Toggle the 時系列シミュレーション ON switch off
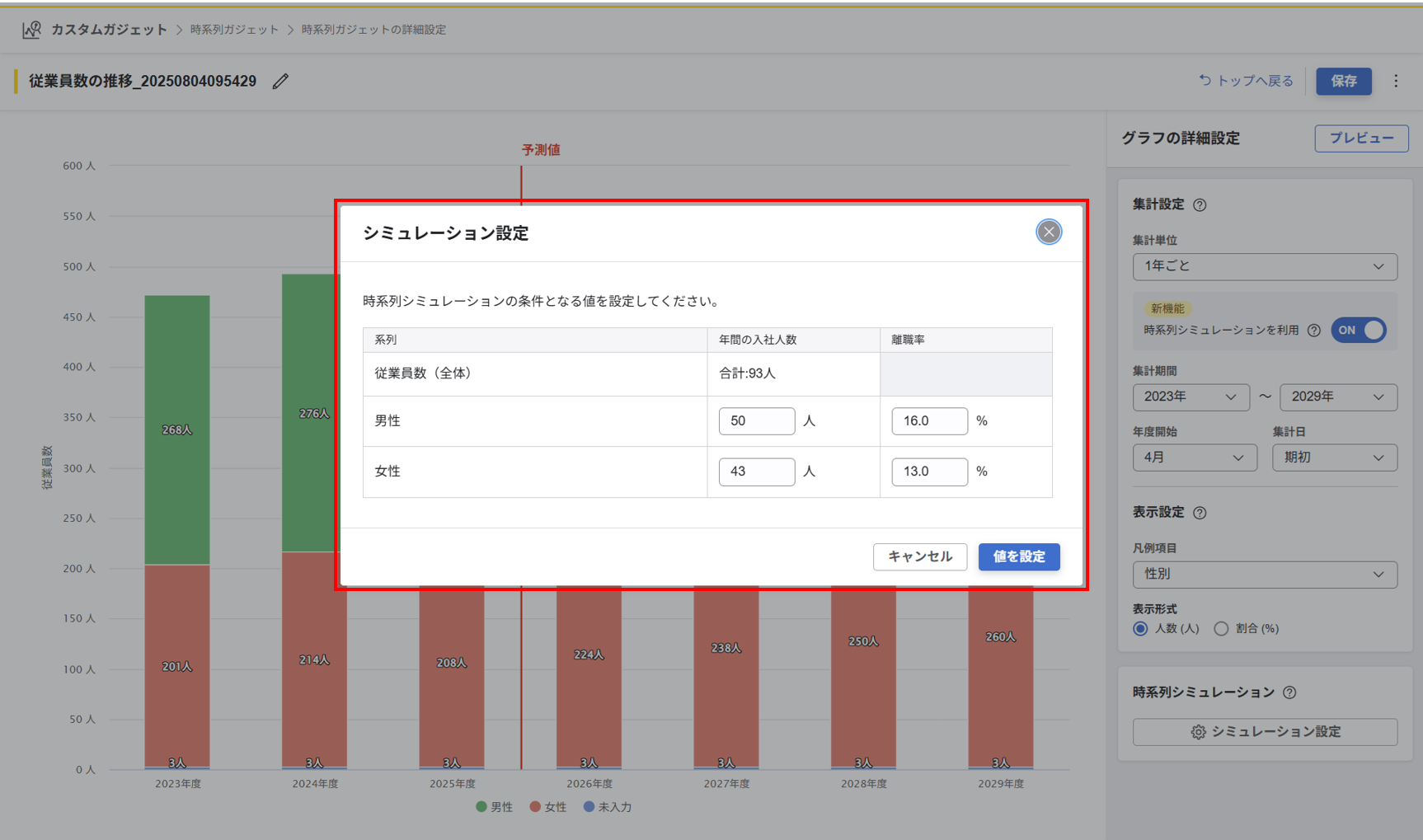This screenshot has height=840, width=1423. point(1359,331)
